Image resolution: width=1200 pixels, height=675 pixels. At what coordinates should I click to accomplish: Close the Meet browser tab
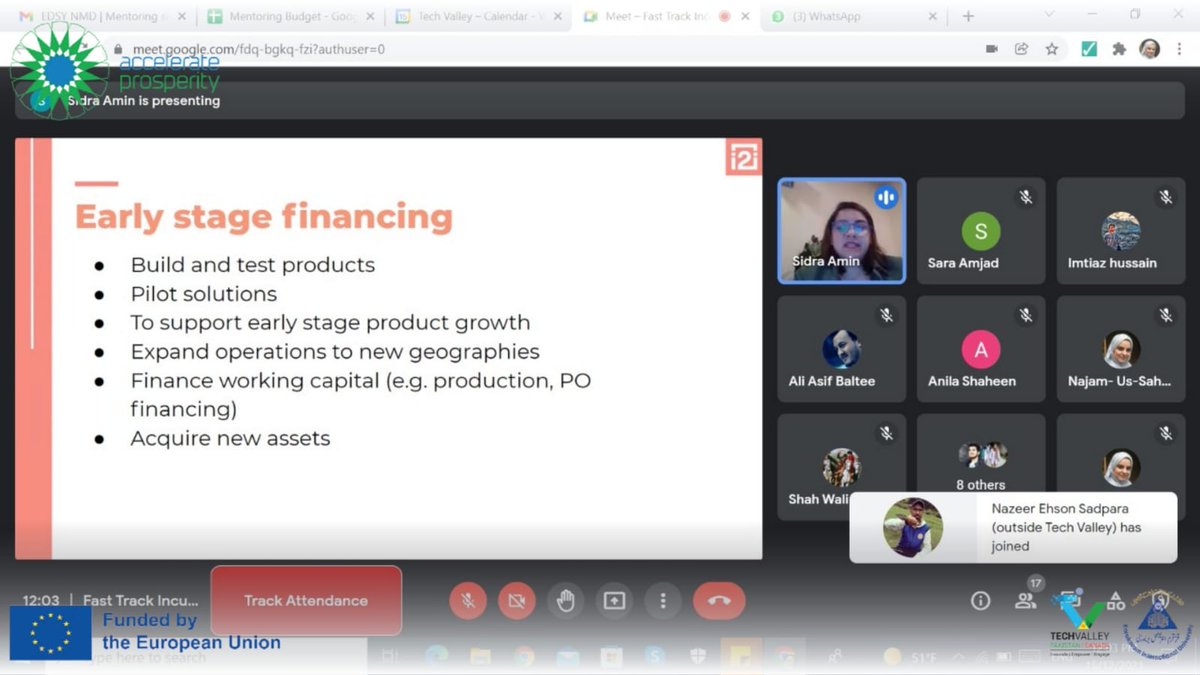744,16
